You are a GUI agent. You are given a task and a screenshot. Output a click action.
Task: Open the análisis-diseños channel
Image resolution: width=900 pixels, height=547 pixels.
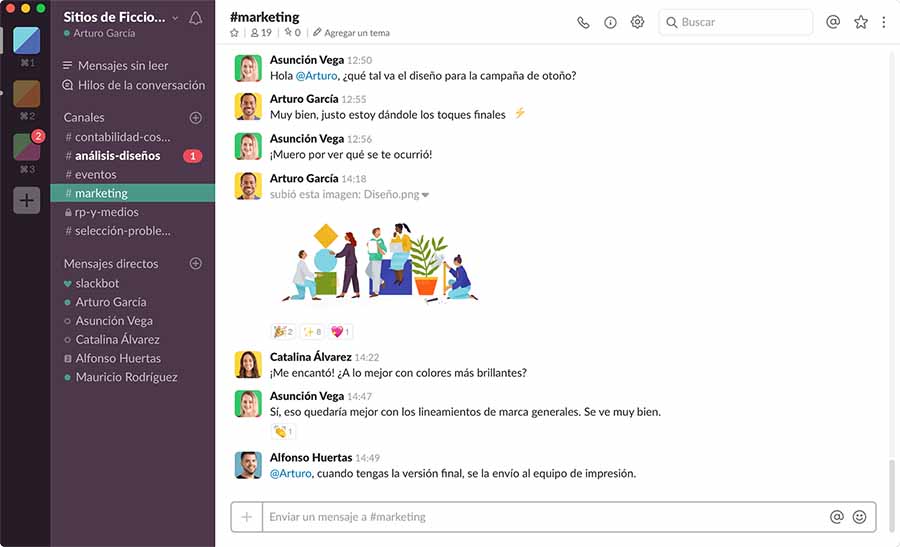click(133, 156)
